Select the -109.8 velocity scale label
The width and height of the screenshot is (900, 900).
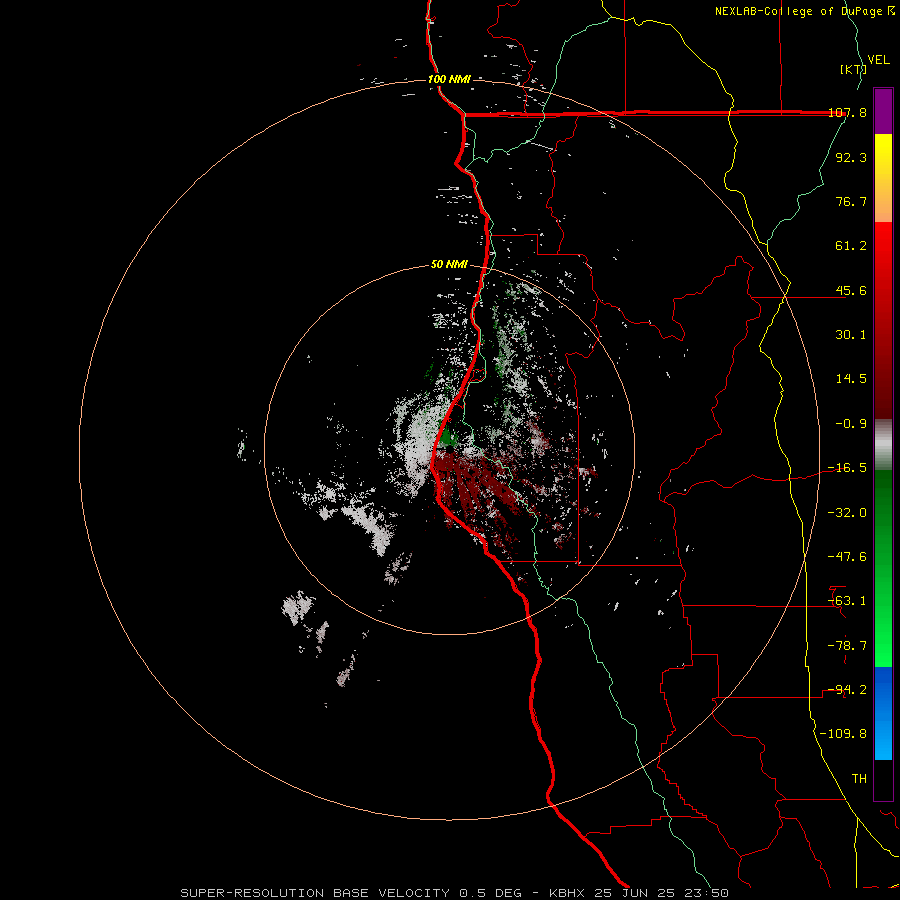tap(844, 734)
